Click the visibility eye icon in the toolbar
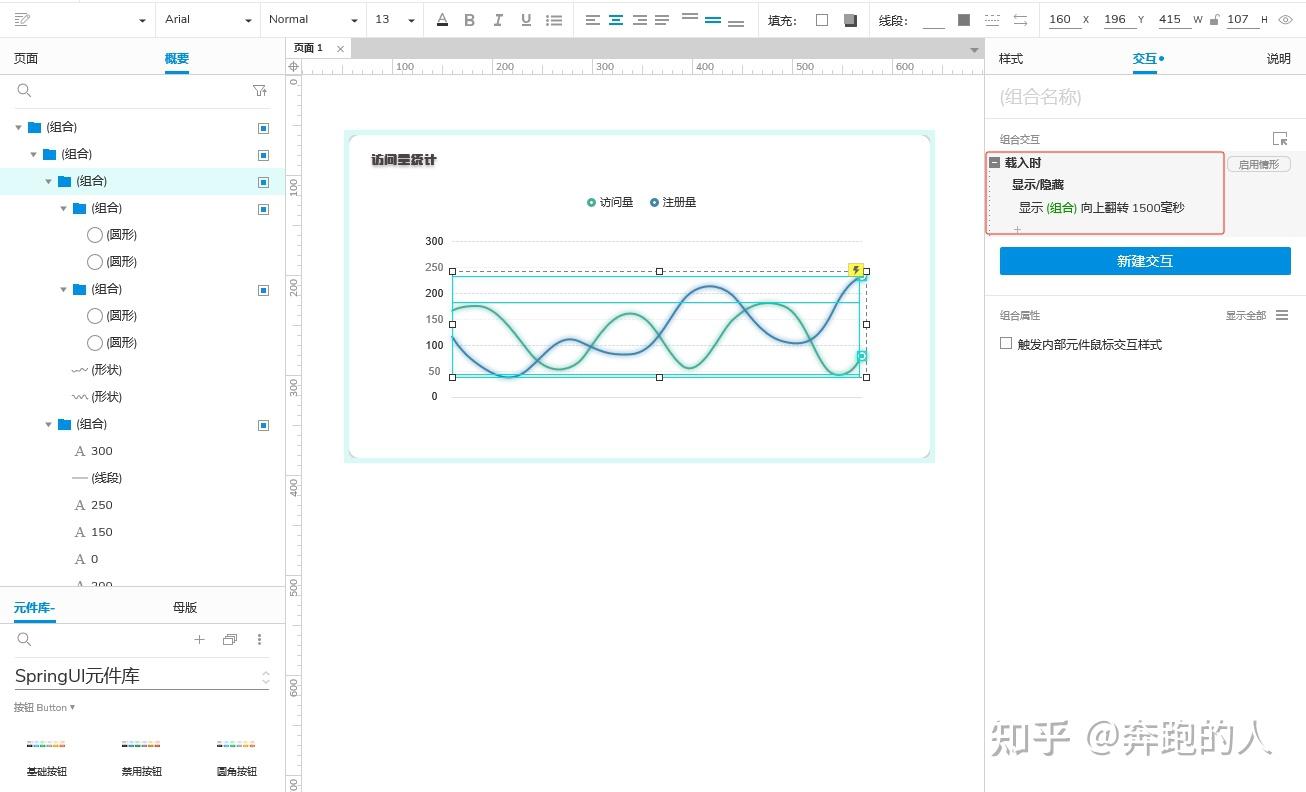Viewport: 1306px width, 792px height. pos(1286,19)
